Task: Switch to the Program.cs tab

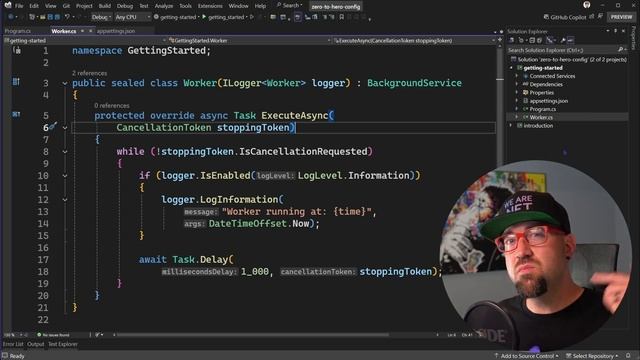Action: coord(18,31)
